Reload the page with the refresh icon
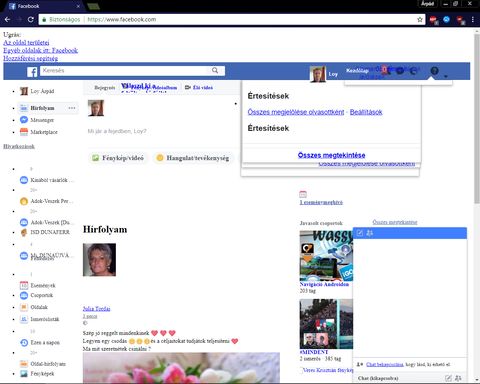Image resolution: width=480 pixels, height=384 pixels. (x=30, y=19)
